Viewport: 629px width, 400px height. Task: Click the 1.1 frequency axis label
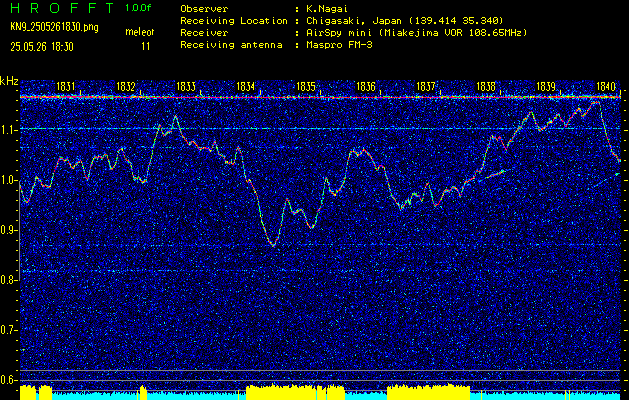coord(9,130)
